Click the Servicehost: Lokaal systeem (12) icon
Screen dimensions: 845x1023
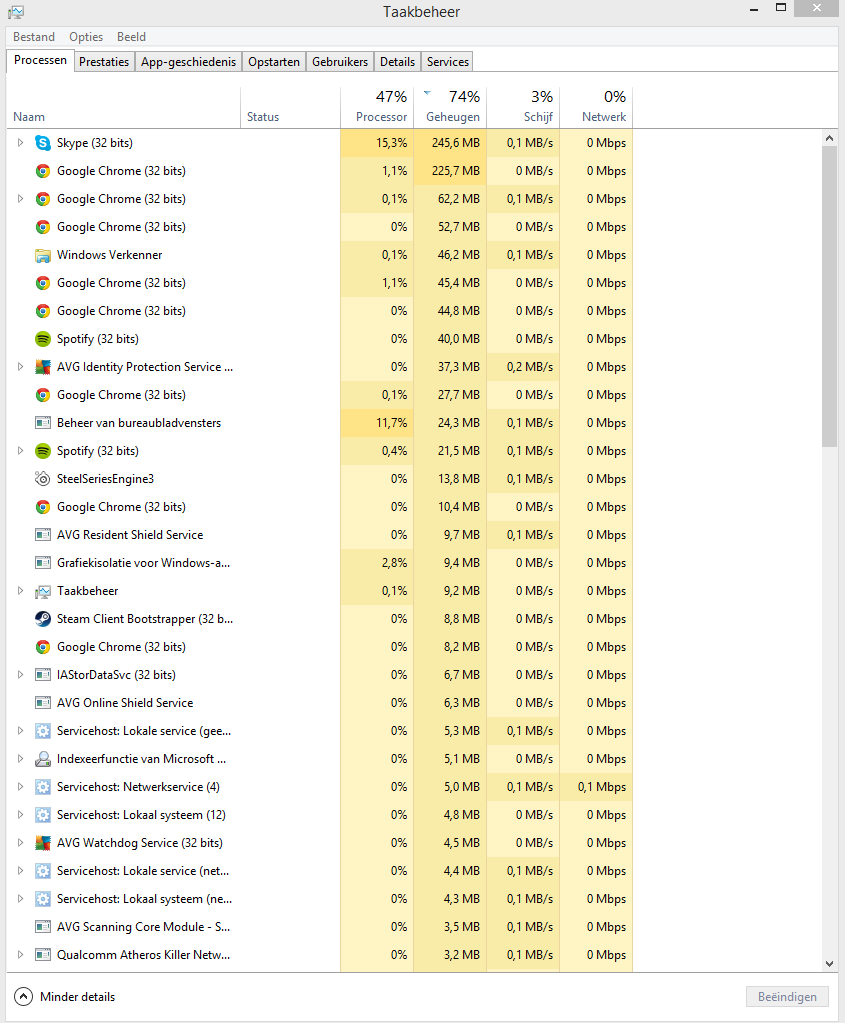(42, 816)
